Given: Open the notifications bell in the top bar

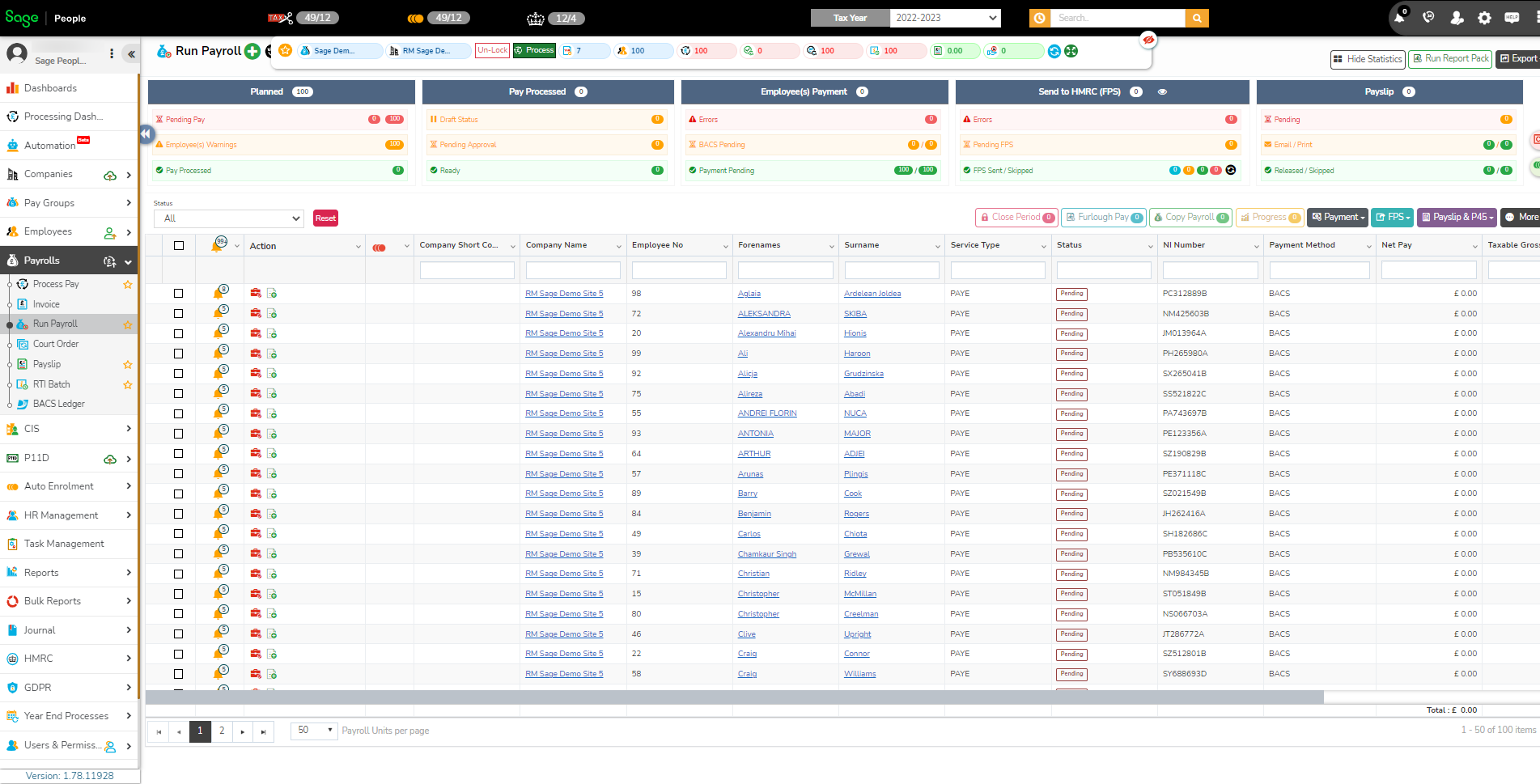Looking at the screenshot, I should click(x=1399, y=18).
